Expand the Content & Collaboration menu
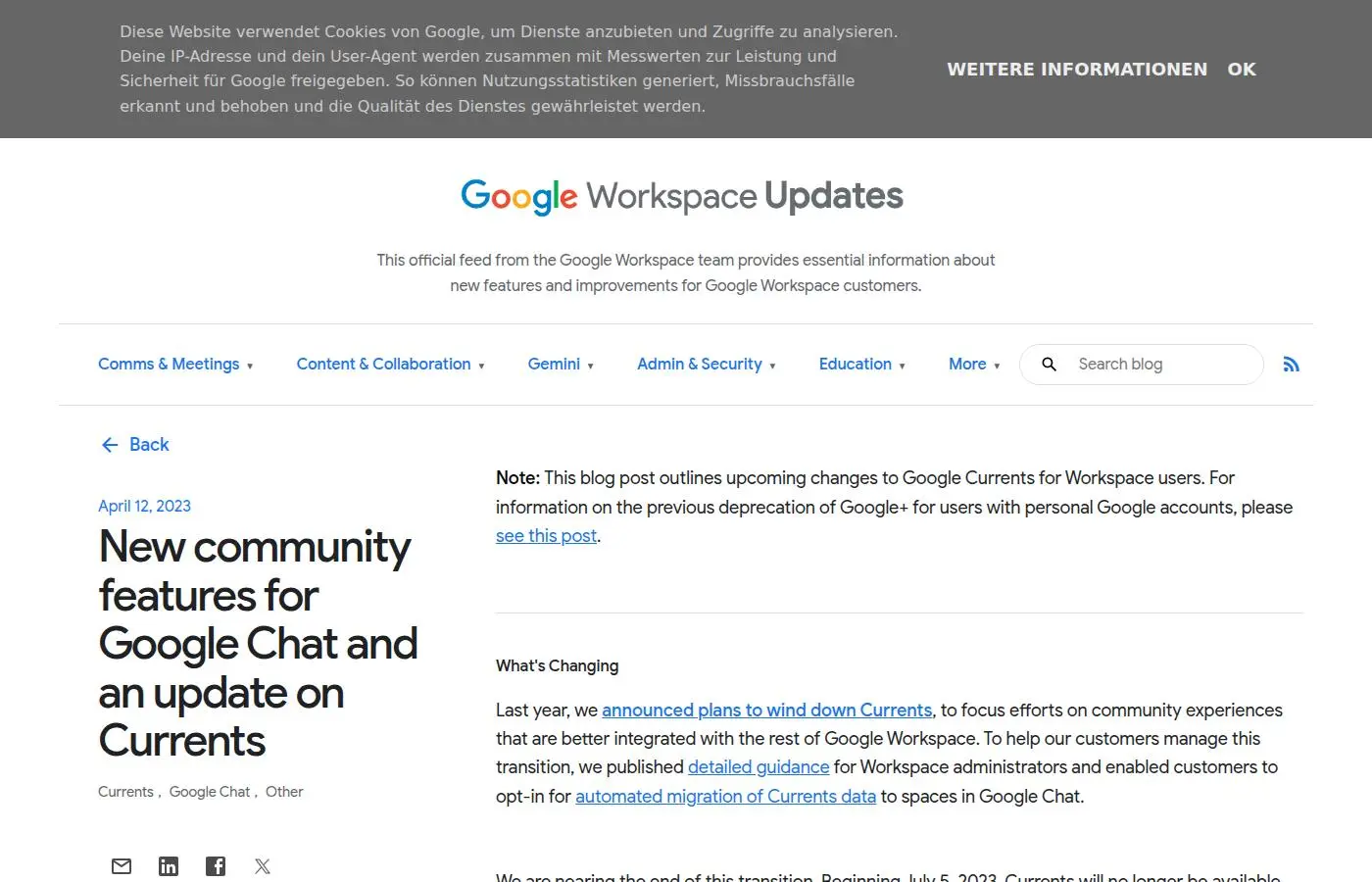This screenshot has height=882, width=1372. pos(391,365)
